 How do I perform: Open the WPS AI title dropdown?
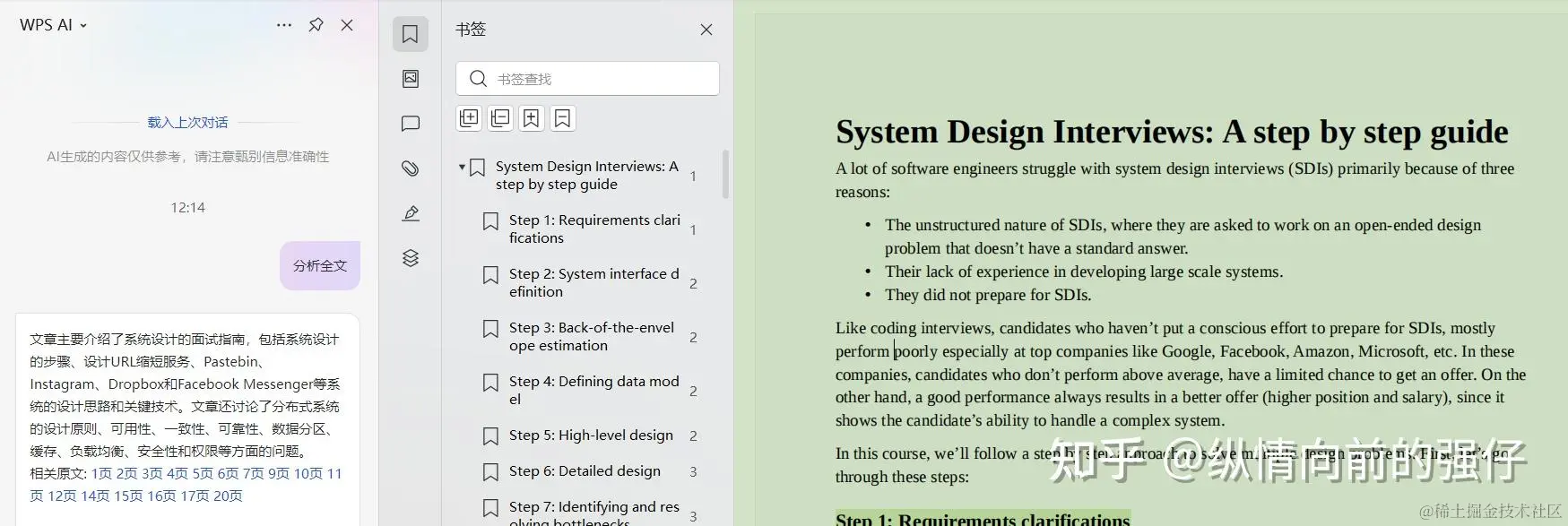53,25
